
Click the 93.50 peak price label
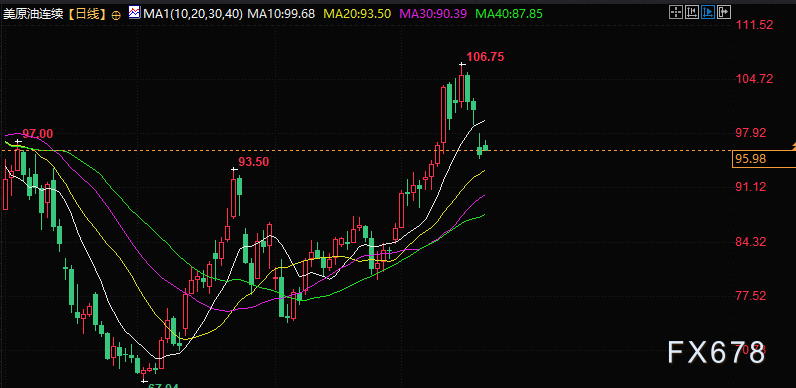[254, 162]
